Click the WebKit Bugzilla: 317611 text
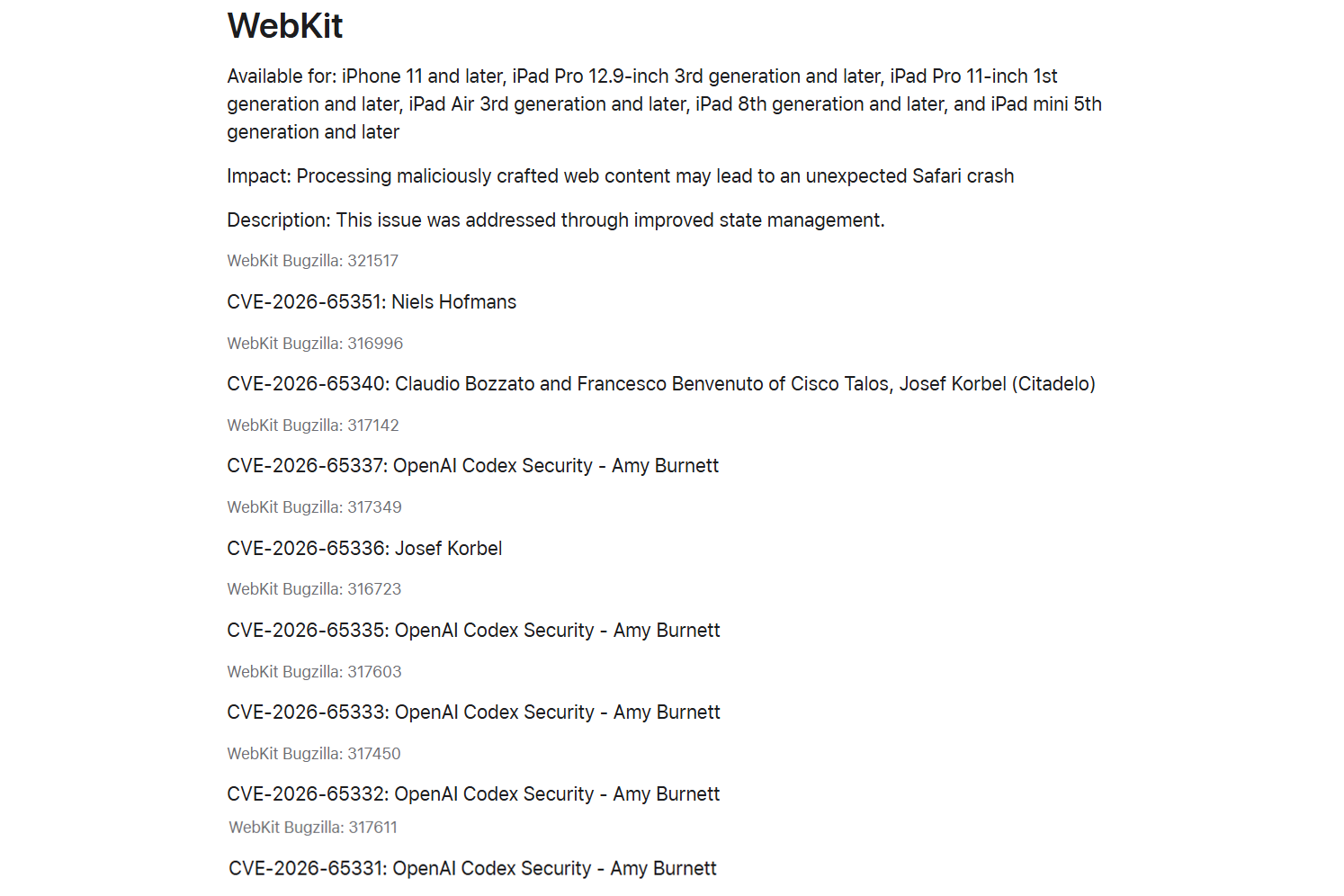 click(313, 828)
